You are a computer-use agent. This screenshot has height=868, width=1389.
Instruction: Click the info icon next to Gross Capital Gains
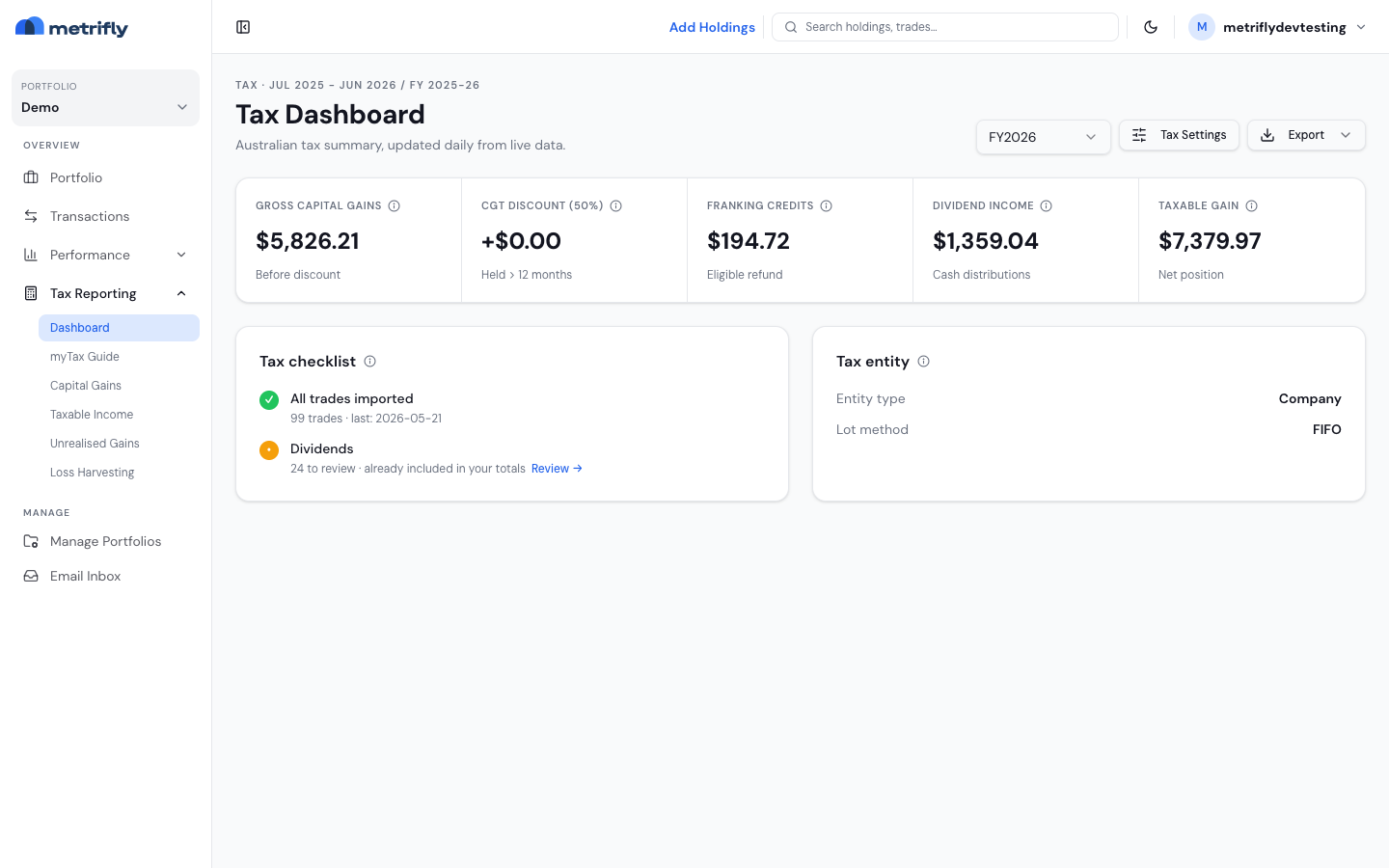(394, 205)
